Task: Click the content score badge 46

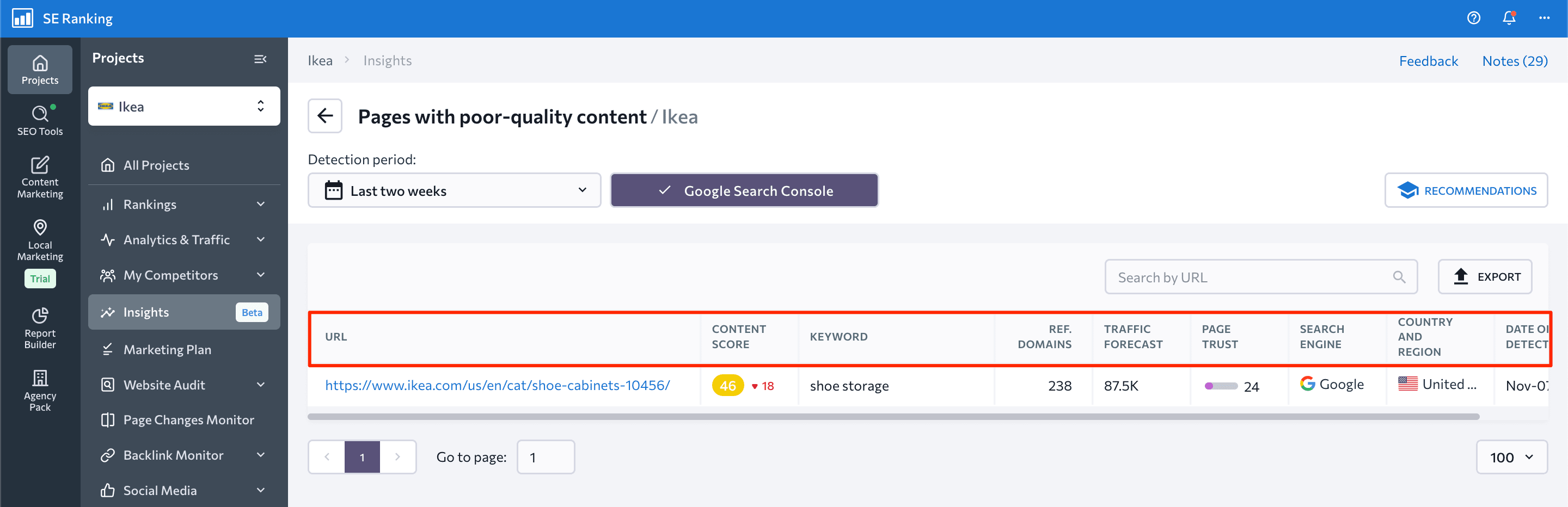Action: [728, 385]
